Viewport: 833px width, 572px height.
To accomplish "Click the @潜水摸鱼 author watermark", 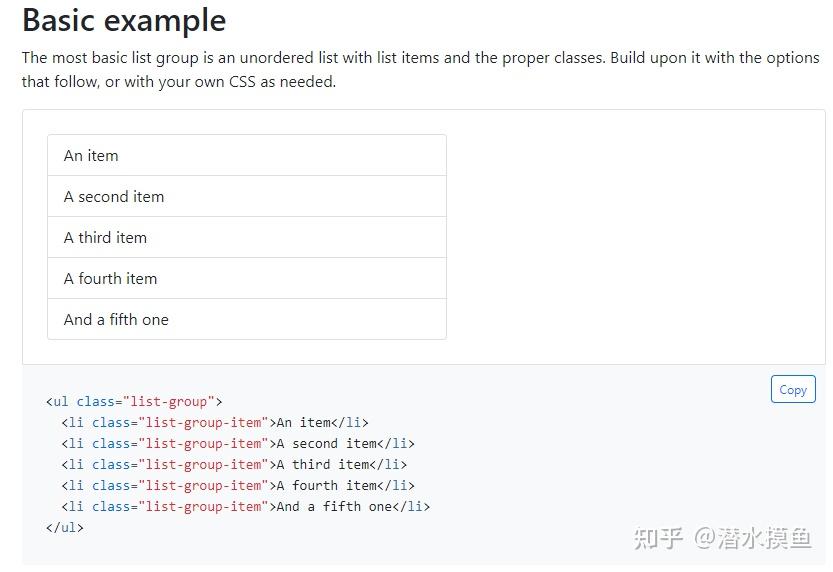I will click(753, 538).
